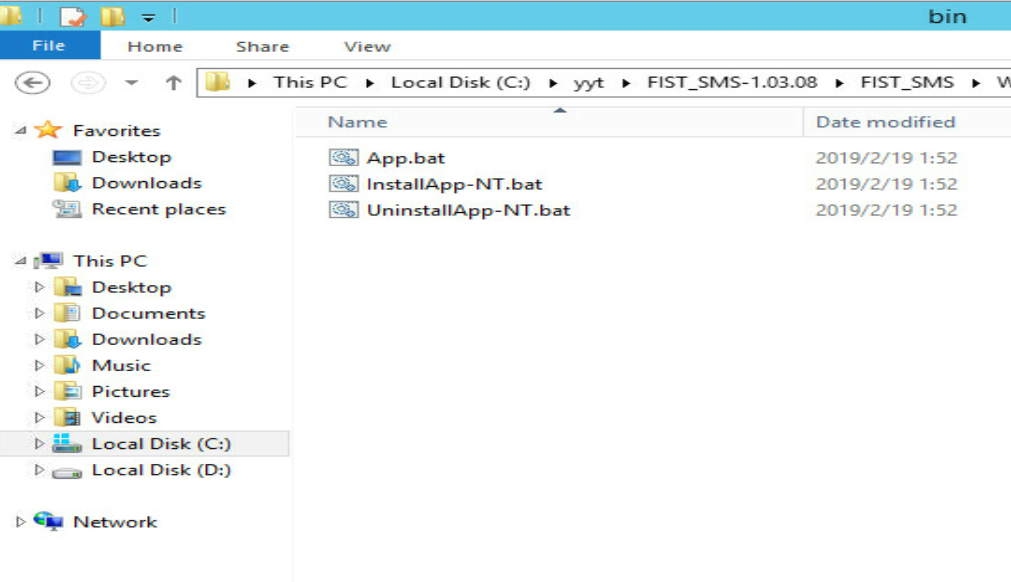
Task: Open the dropdown arrow after 'yyt' in the address bar
Action: click(625, 83)
